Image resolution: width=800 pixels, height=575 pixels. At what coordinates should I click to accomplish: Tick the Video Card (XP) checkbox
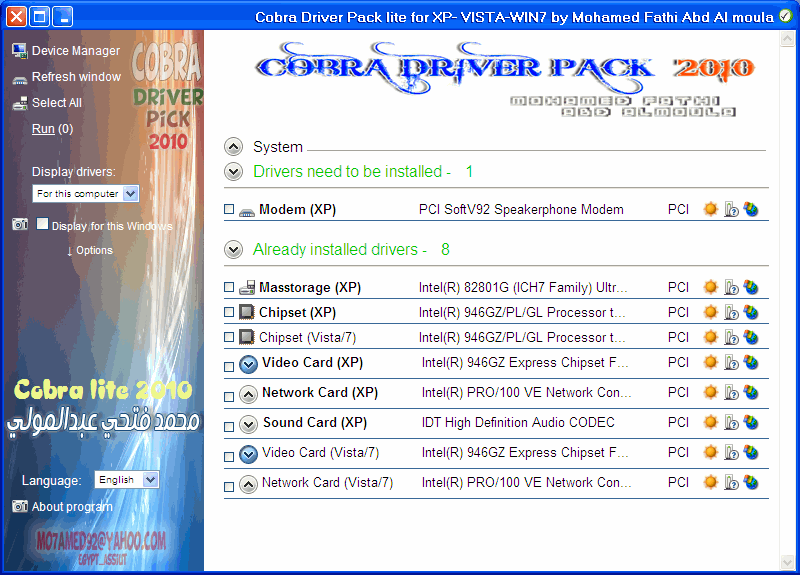coord(229,367)
